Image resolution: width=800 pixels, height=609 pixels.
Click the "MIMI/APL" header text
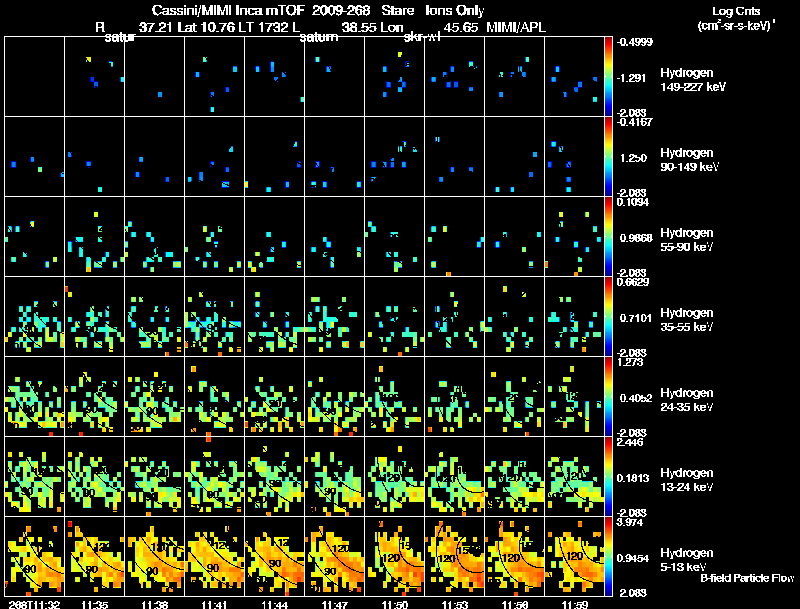516,28
